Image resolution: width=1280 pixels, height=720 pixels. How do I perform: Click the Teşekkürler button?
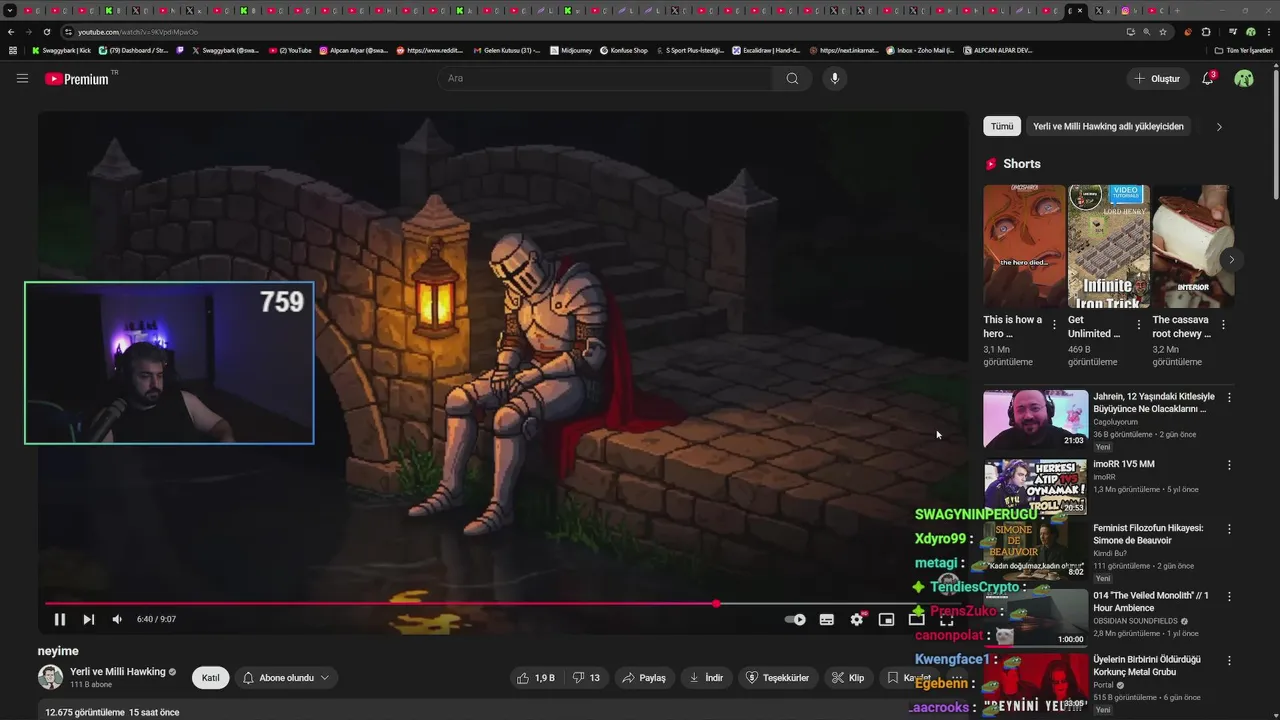coord(778,677)
